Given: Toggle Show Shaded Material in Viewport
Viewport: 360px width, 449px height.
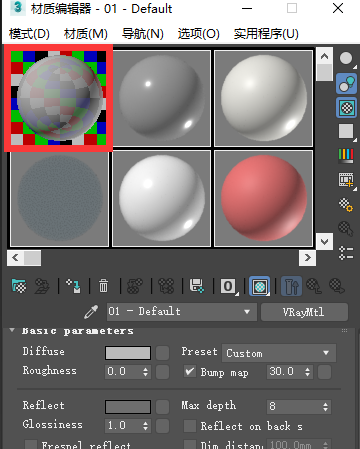Looking at the screenshot, I should point(260,286).
